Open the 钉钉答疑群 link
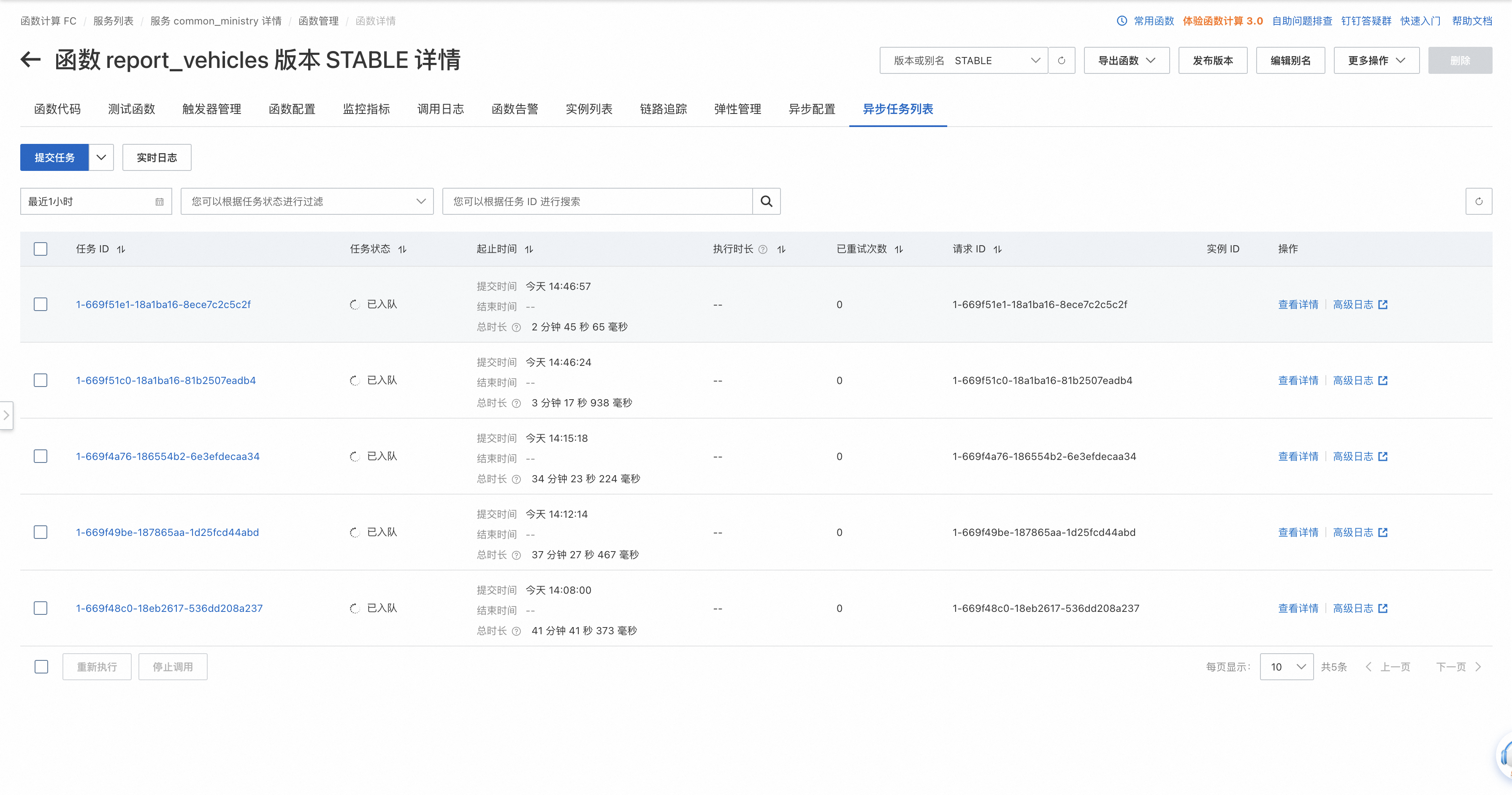Viewport: 1512px width, 795px height. pyautogui.click(x=1366, y=21)
